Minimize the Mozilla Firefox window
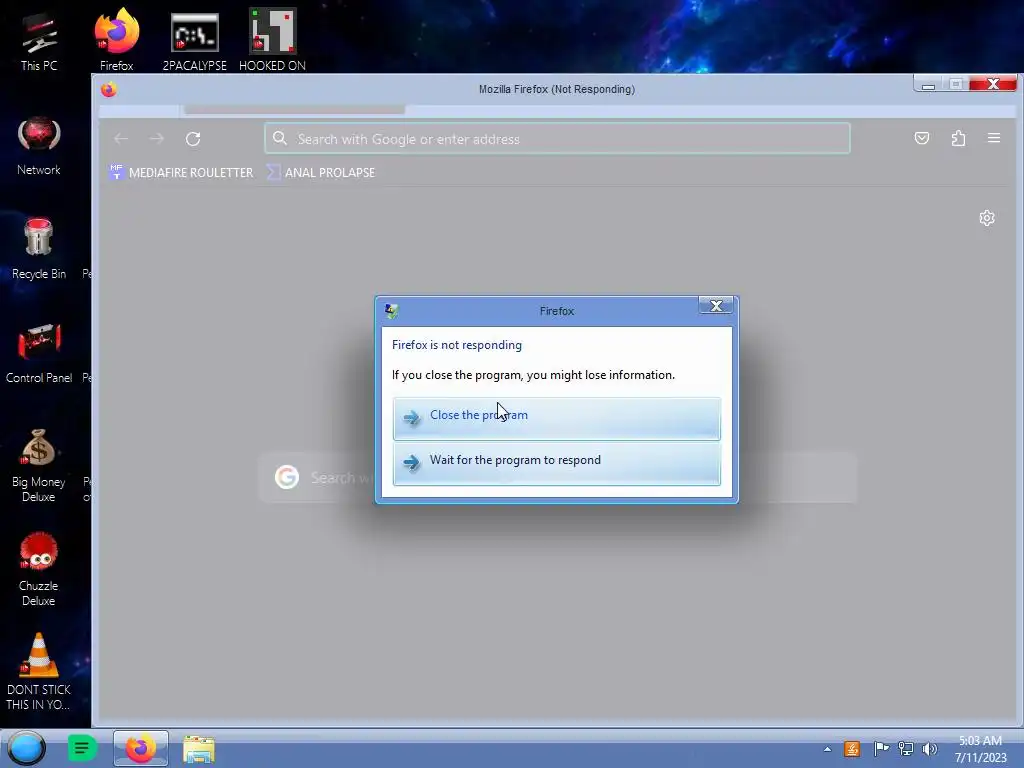The height and width of the screenshot is (768, 1024). (928, 84)
